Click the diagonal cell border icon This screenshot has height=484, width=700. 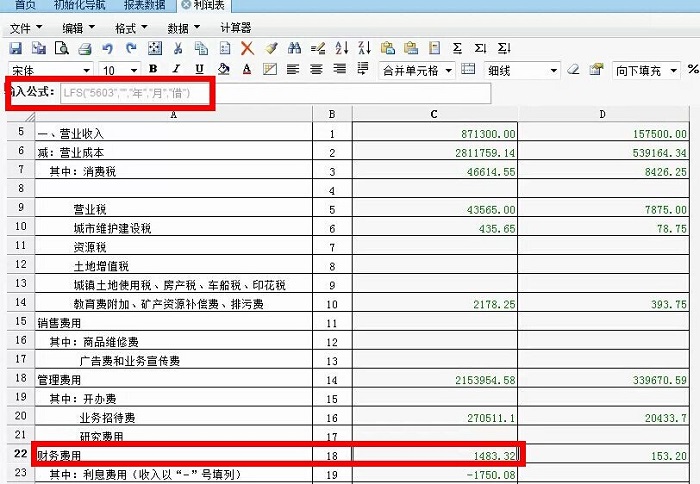[270, 69]
